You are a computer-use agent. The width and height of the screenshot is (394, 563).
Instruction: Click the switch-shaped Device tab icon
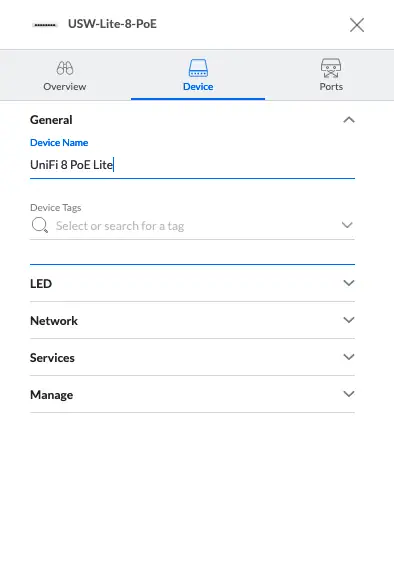click(198, 68)
